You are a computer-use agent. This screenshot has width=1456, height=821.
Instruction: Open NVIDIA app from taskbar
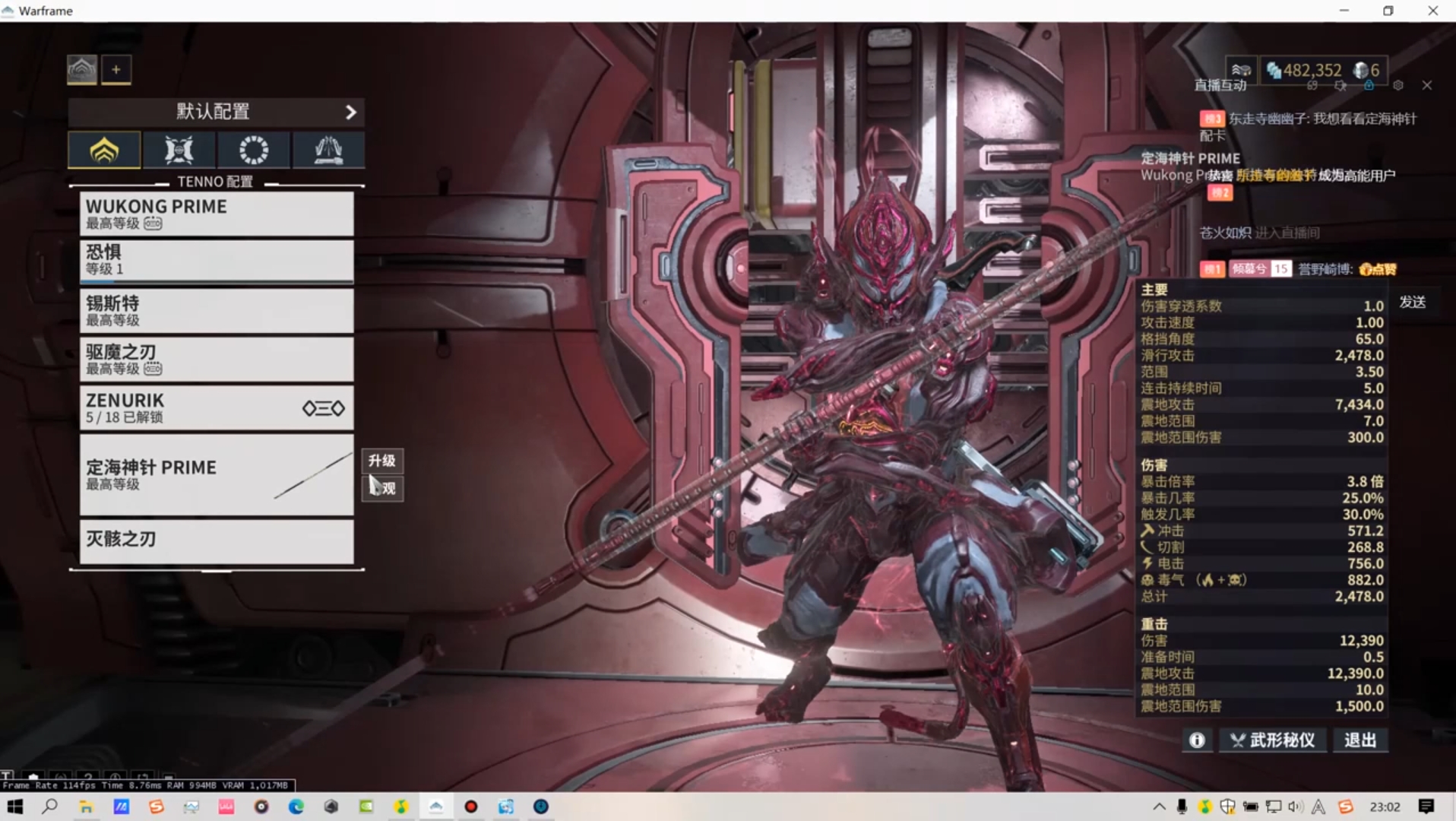click(x=366, y=807)
